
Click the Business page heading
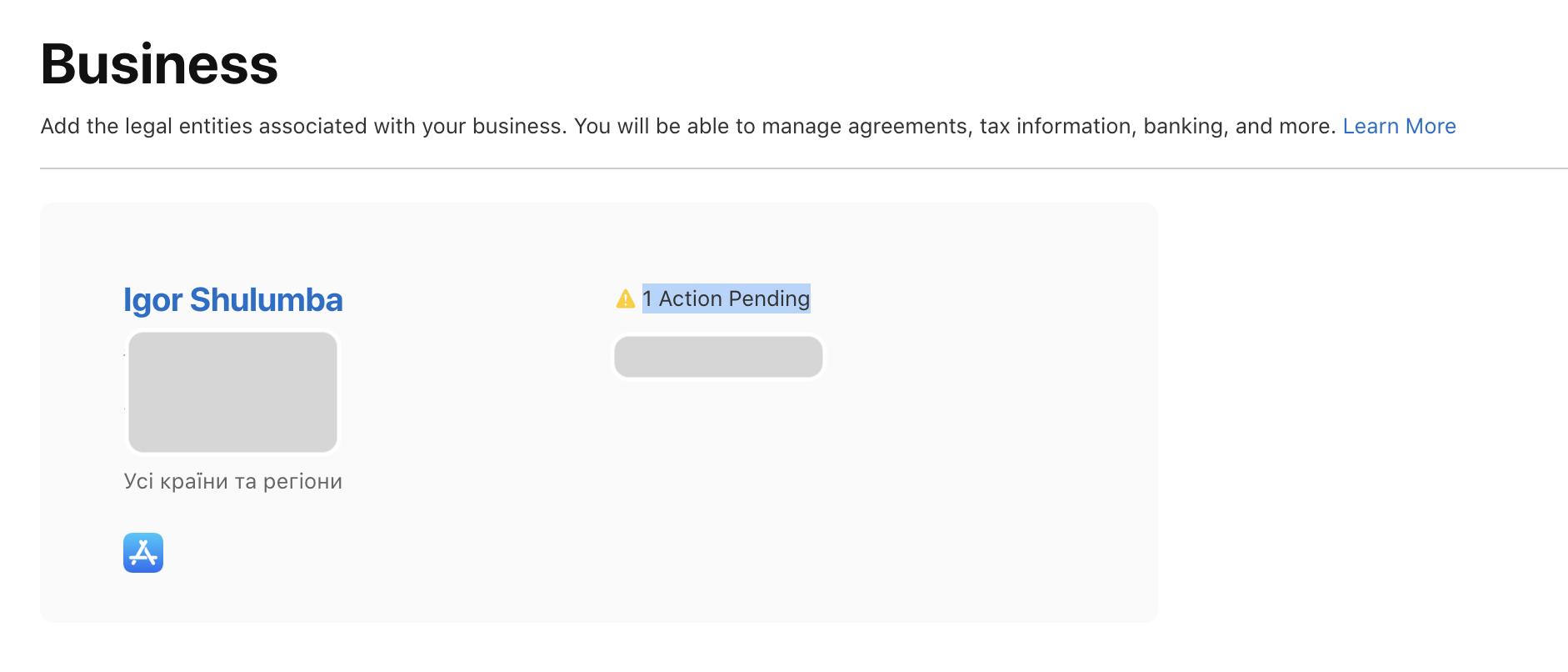pos(159,64)
